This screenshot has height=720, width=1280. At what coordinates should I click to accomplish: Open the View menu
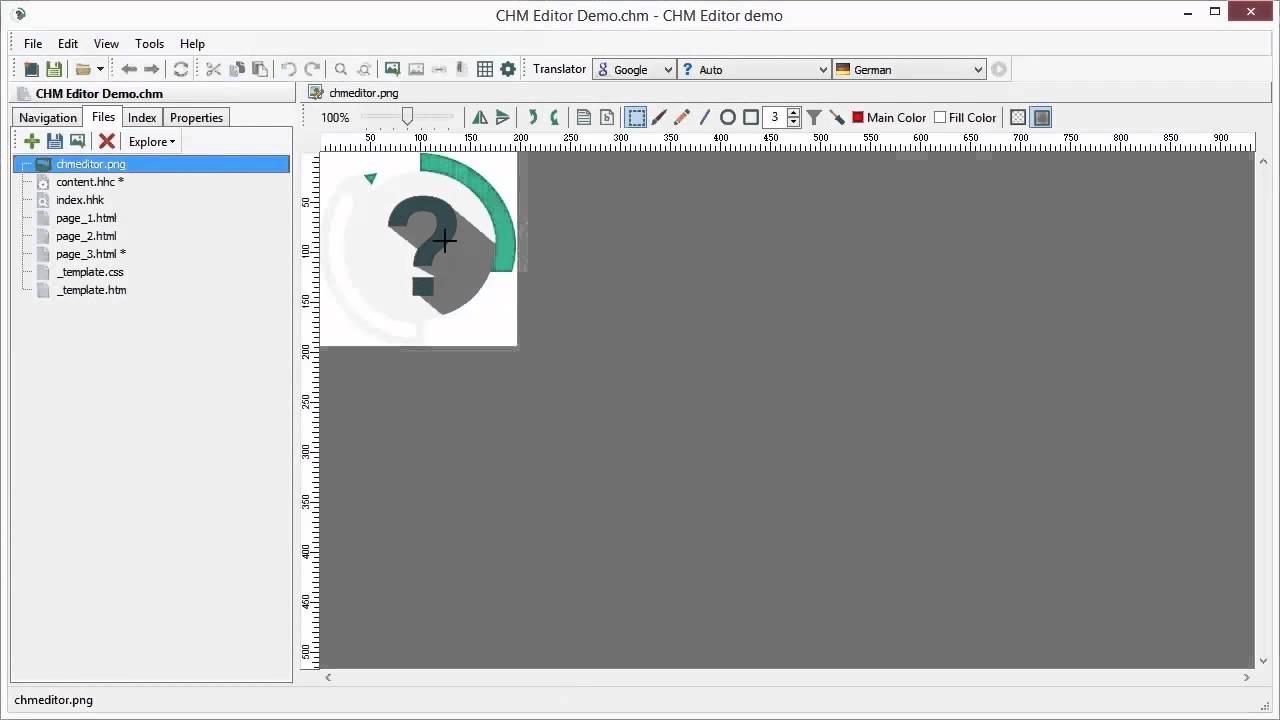click(x=106, y=44)
